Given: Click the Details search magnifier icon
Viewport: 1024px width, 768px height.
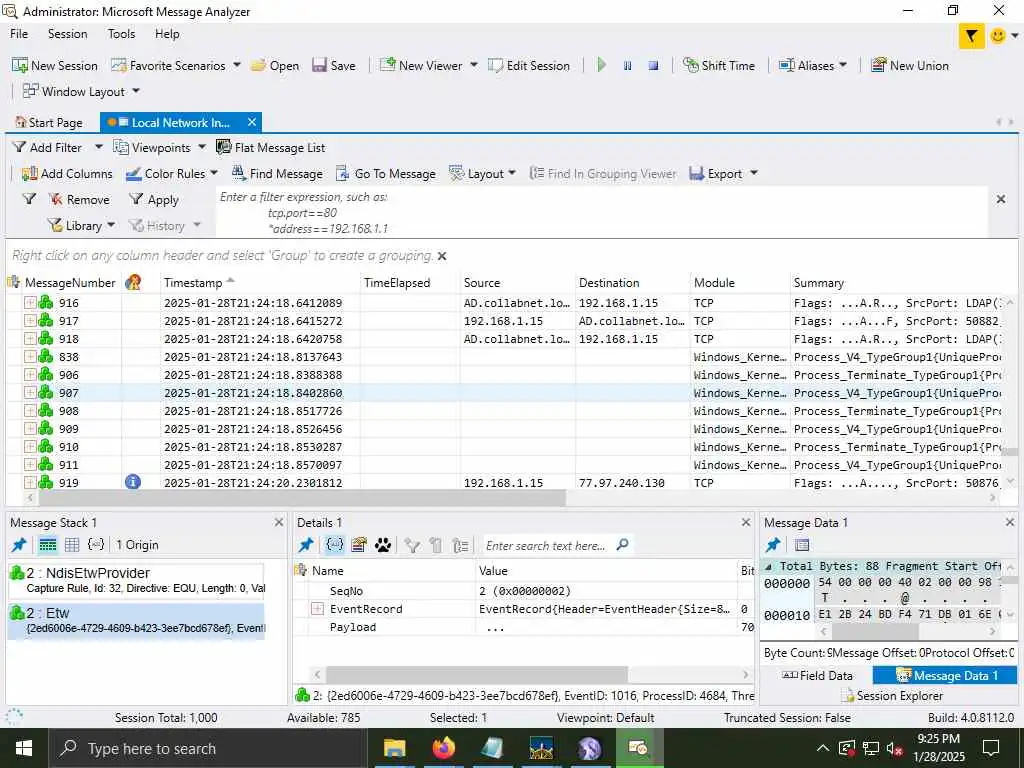Looking at the screenshot, I should tap(623, 545).
